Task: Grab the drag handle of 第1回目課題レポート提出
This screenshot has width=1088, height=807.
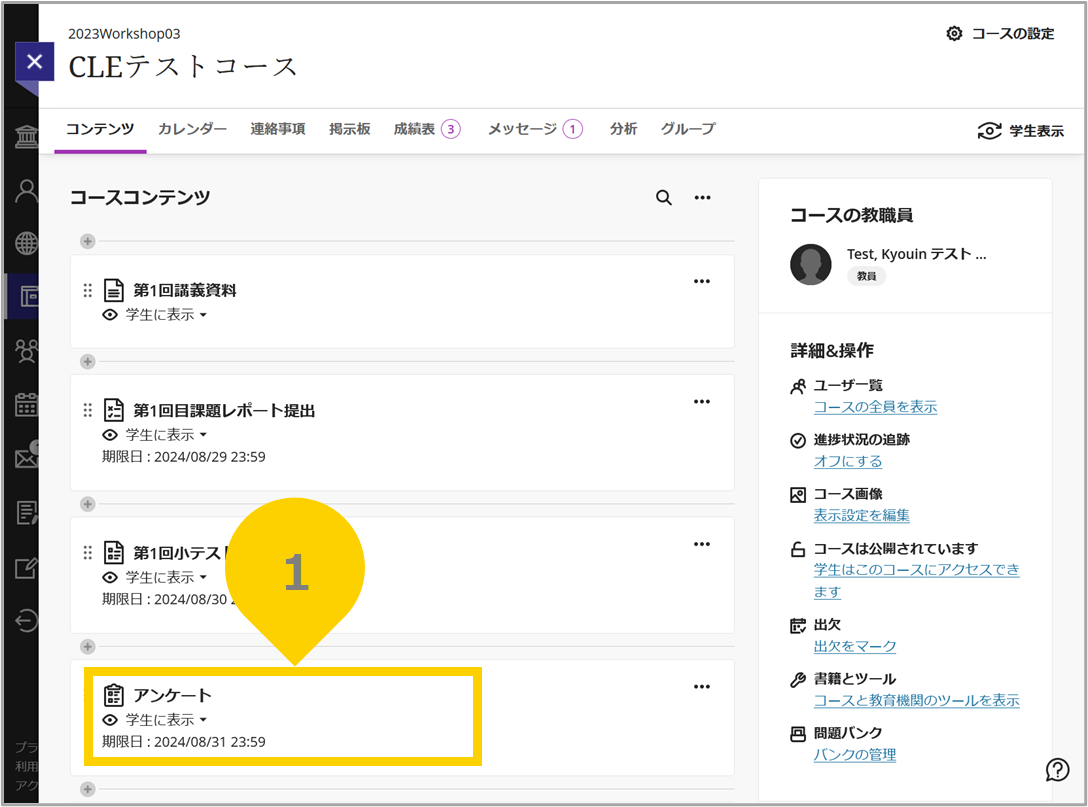Action: pyautogui.click(x=87, y=410)
